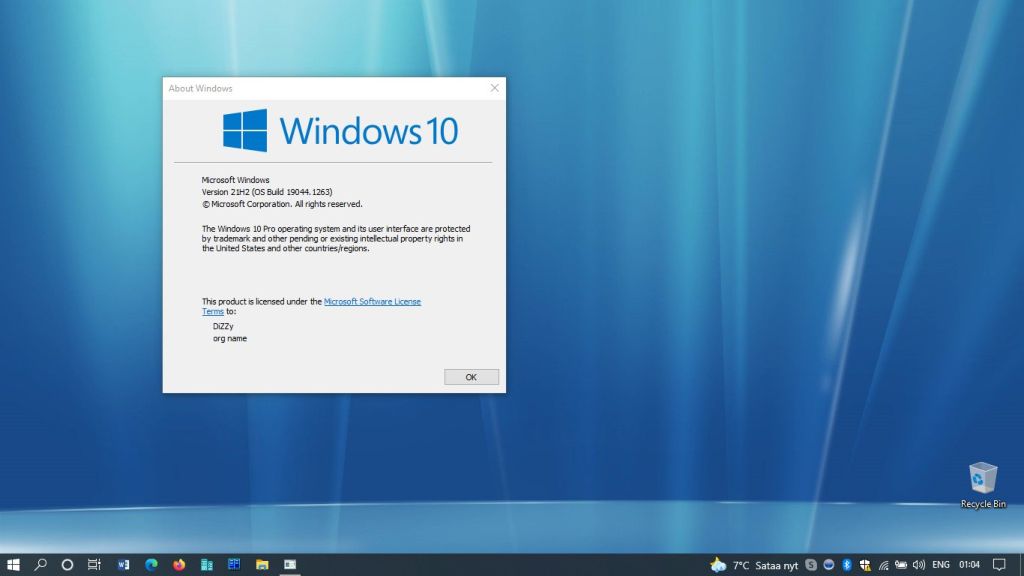Click OK in About Windows dialog
The image size is (1024, 576).
pos(471,377)
